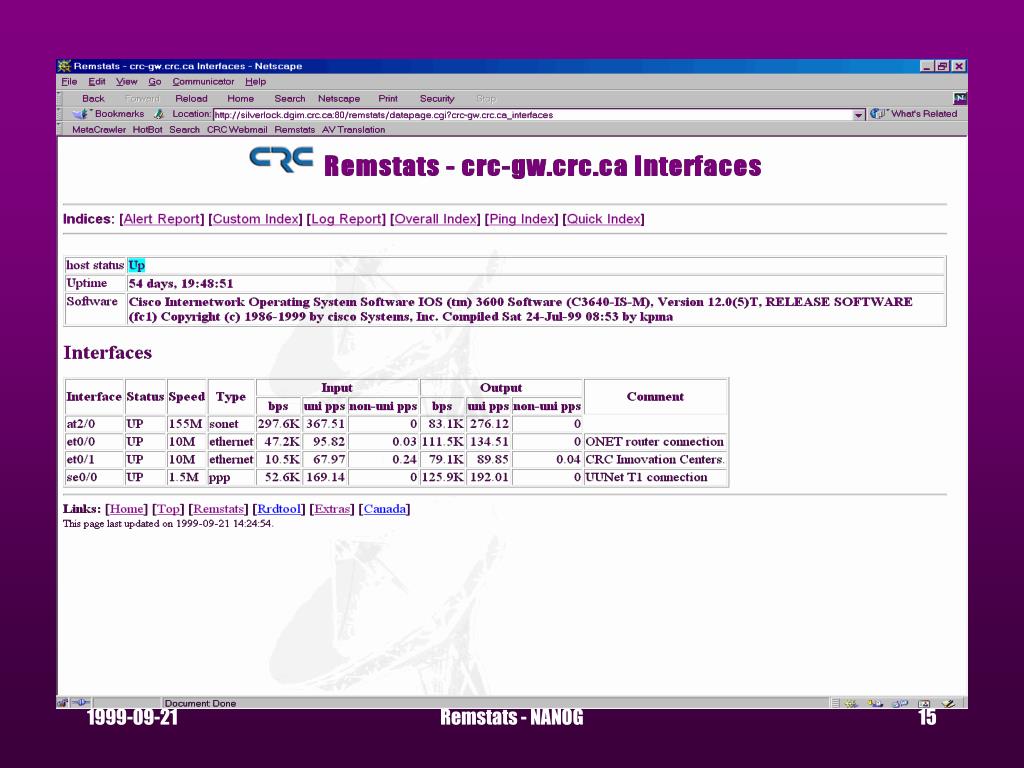The image size is (1024, 768).
Task: Click the Stop toolbar button
Action: (486, 99)
